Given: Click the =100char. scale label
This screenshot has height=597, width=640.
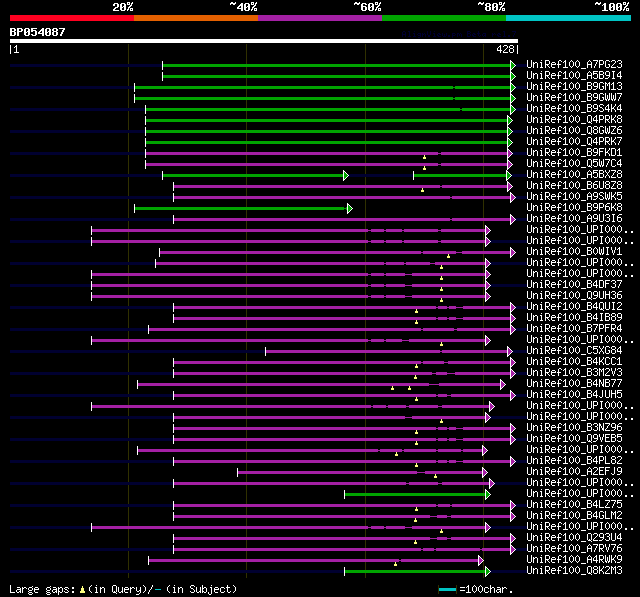Looking at the screenshot, I should [486, 590].
